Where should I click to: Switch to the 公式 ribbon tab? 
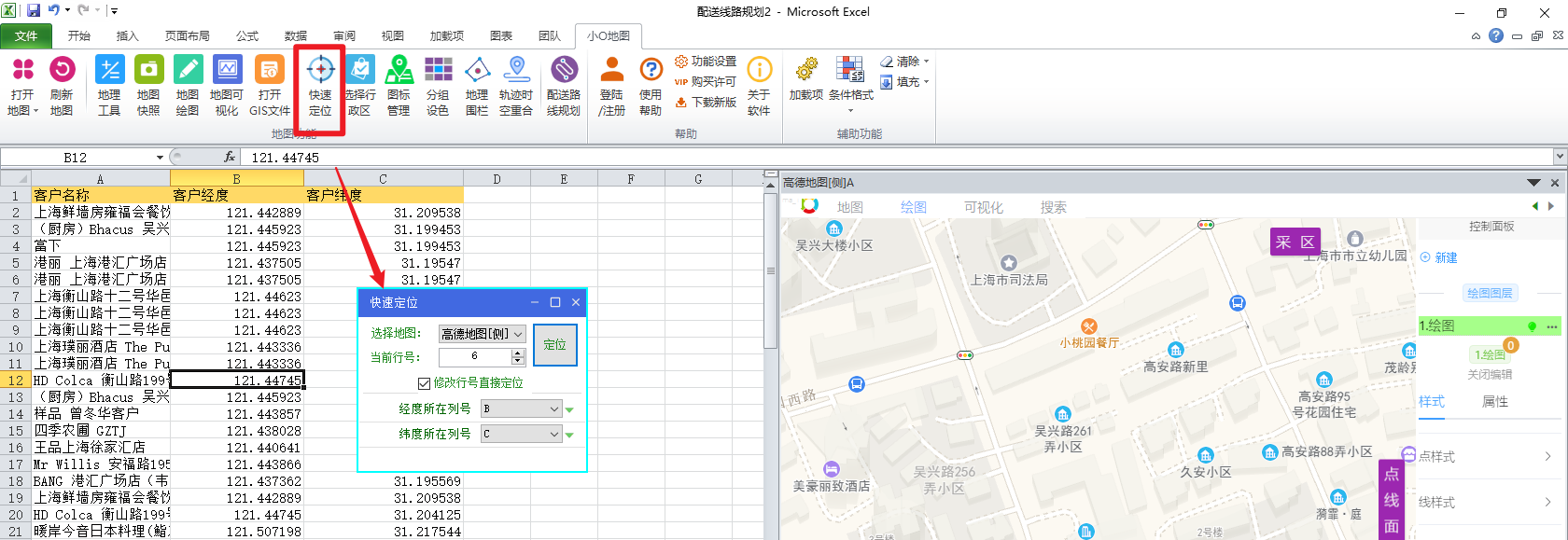(x=247, y=35)
